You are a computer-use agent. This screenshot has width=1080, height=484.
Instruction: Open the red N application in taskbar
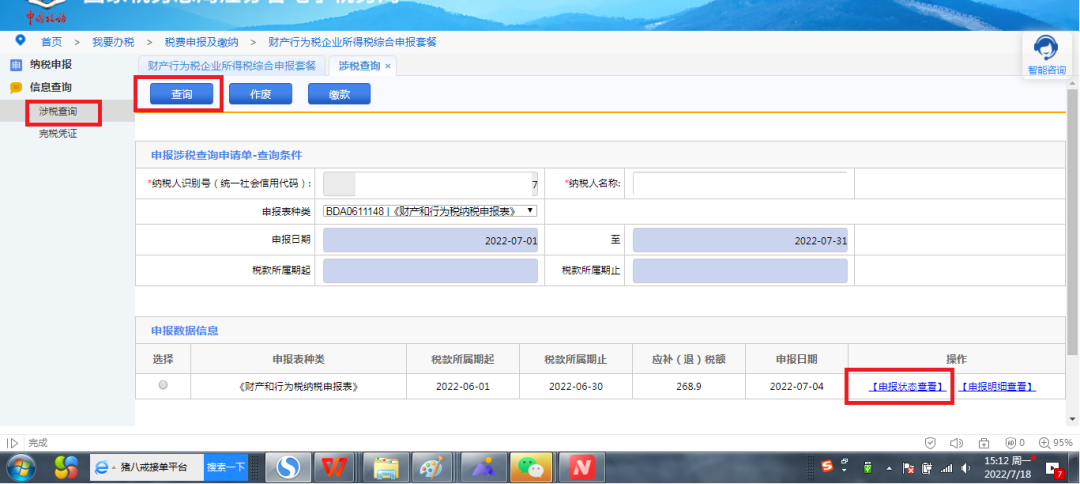pos(581,468)
